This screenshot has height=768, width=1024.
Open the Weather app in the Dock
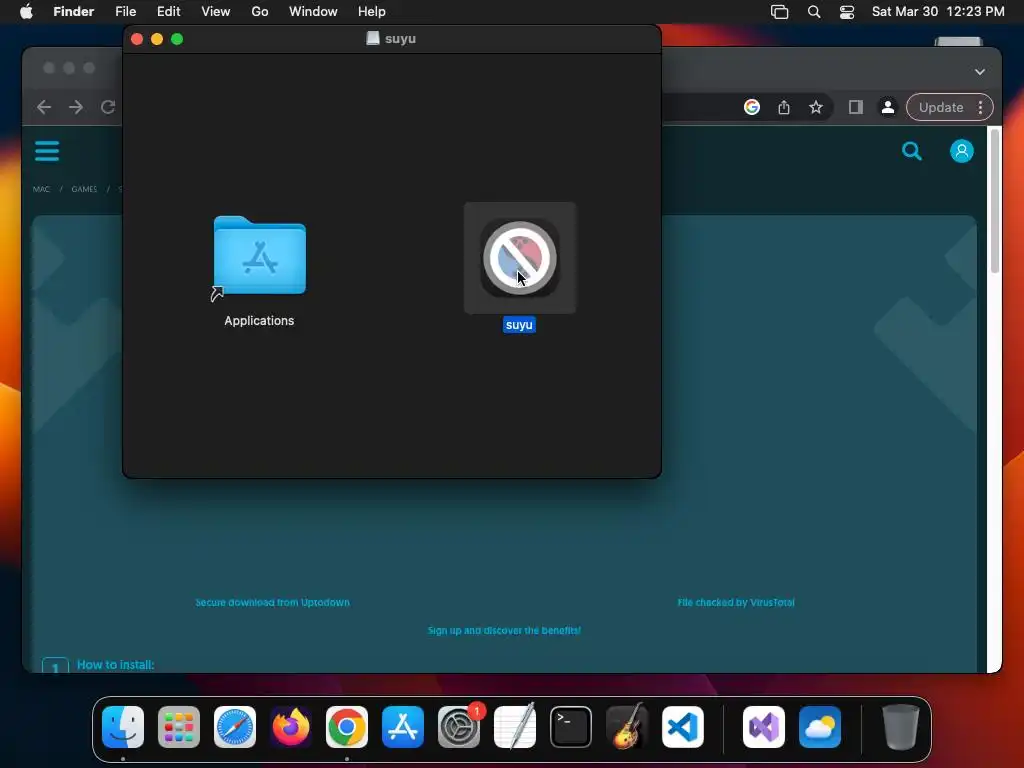[820, 727]
